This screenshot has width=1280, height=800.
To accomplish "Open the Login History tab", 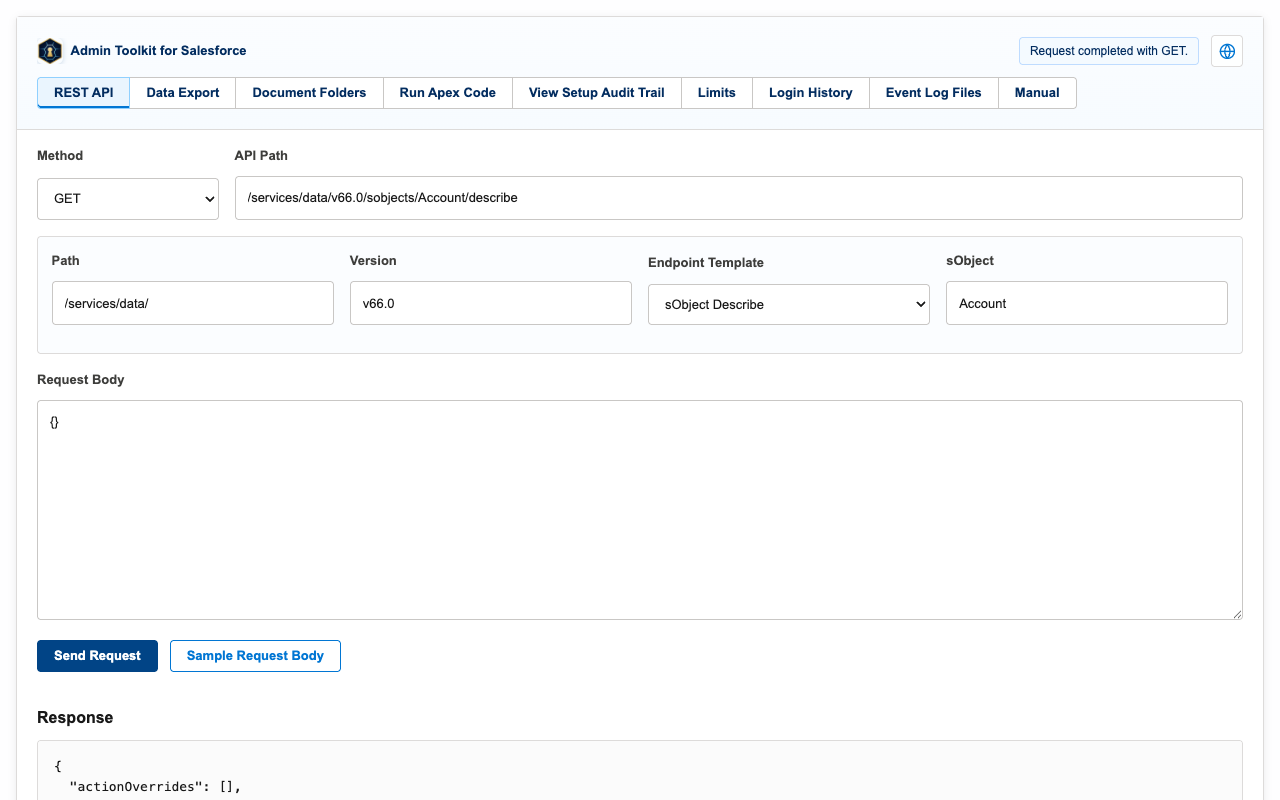I will pos(811,93).
